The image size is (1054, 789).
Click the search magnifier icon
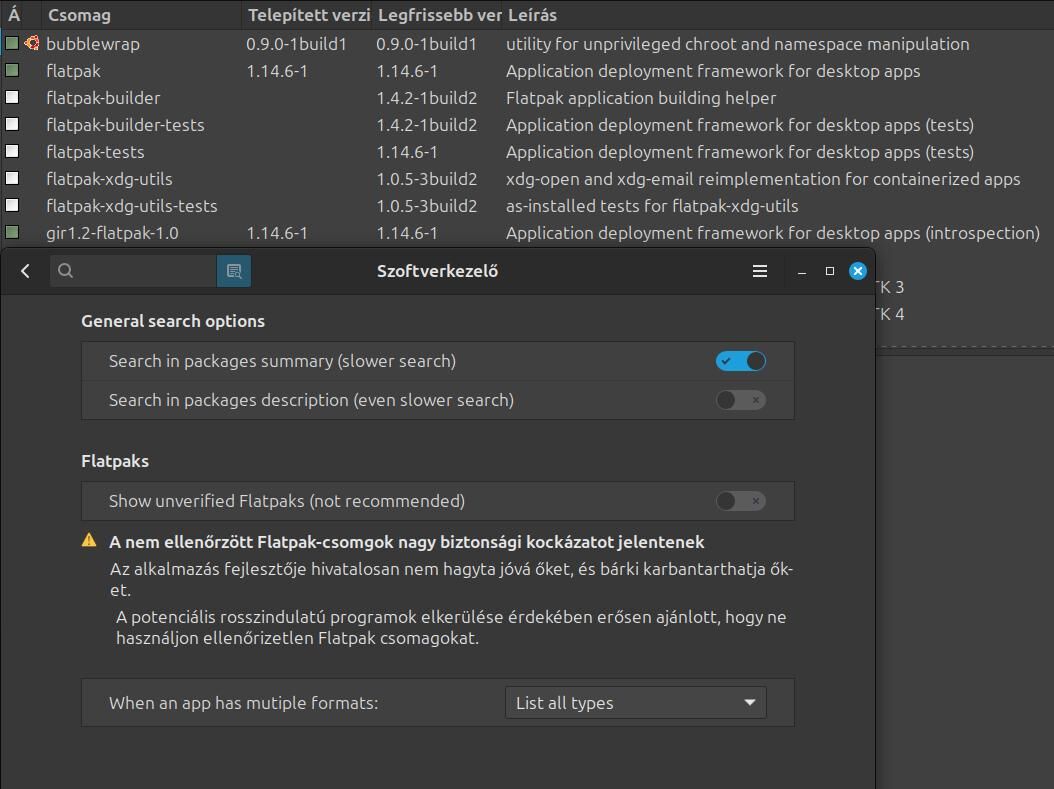click(x=65, y=271)
